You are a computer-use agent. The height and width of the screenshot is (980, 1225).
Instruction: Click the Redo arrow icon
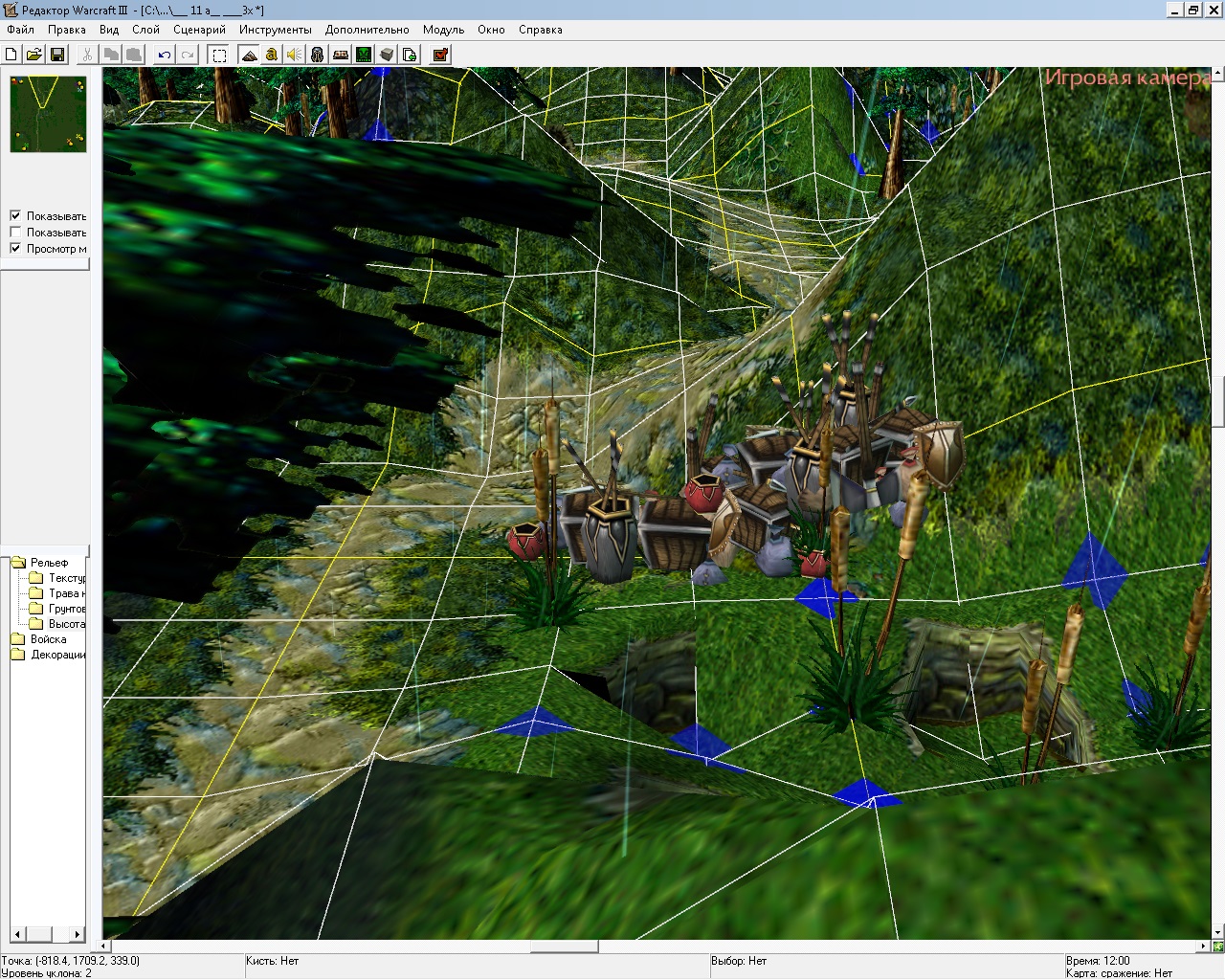coord(188,55)
